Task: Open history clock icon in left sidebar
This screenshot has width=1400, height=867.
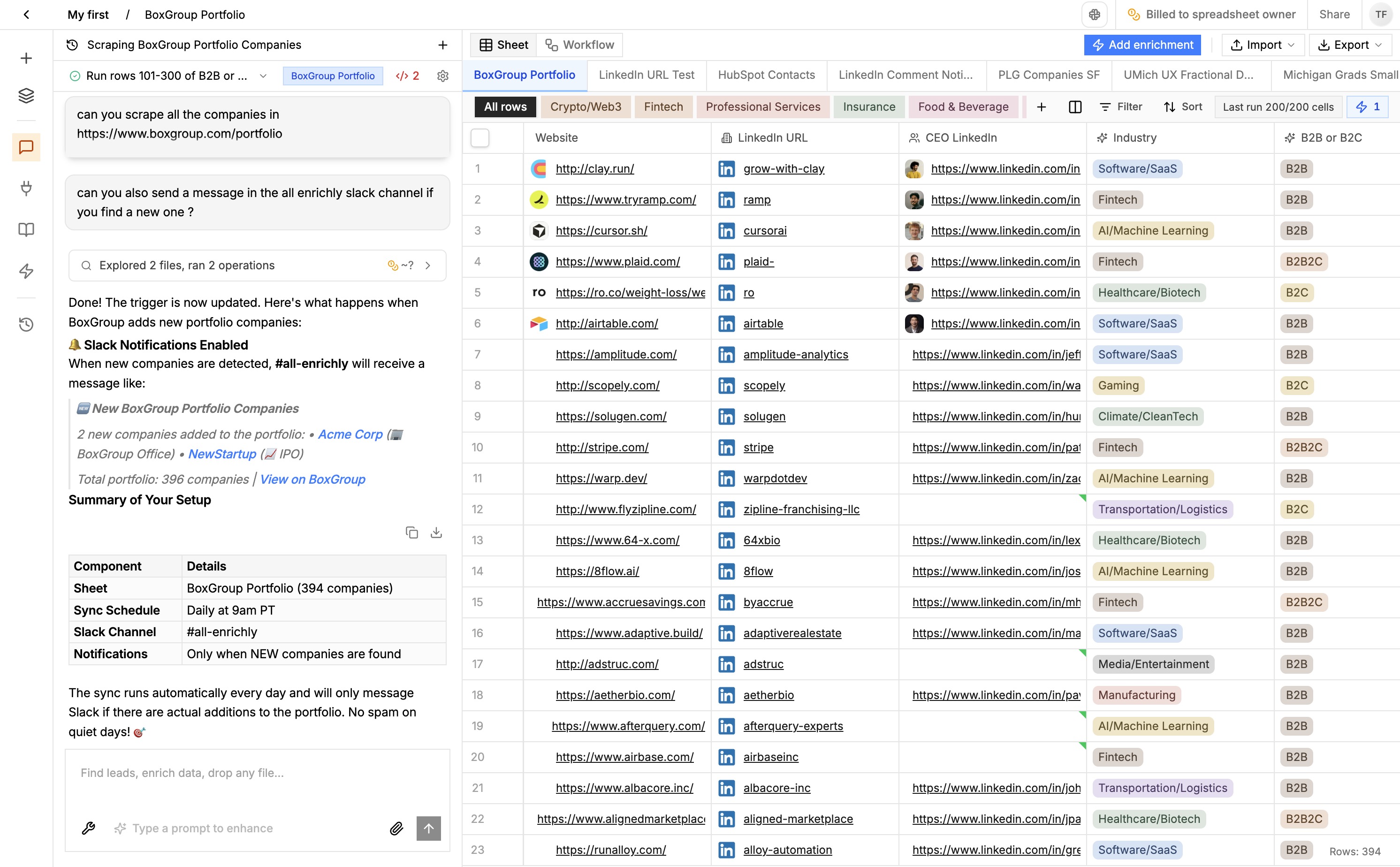Action: (x=26, y=325)
